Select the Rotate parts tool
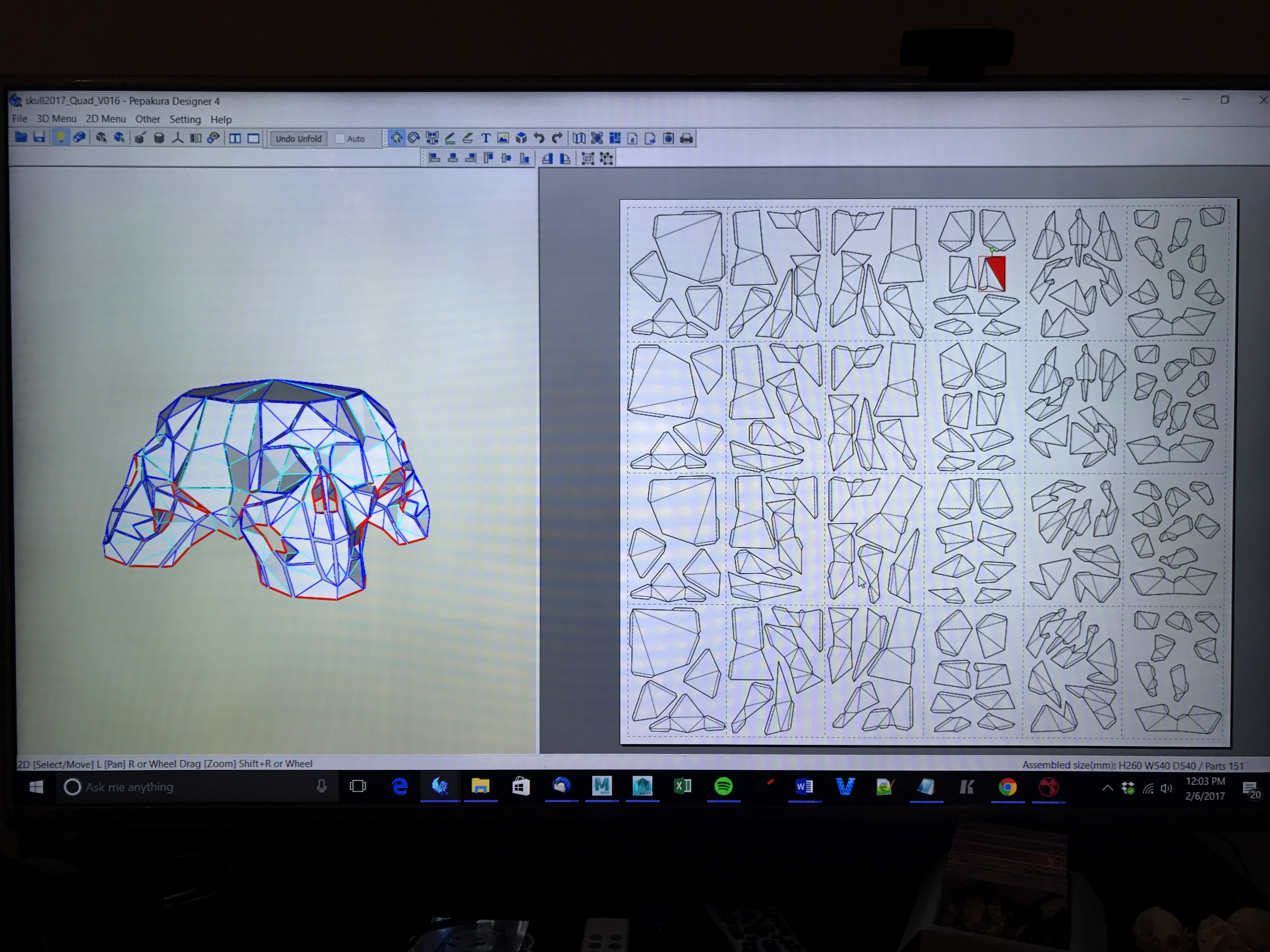 413,138
